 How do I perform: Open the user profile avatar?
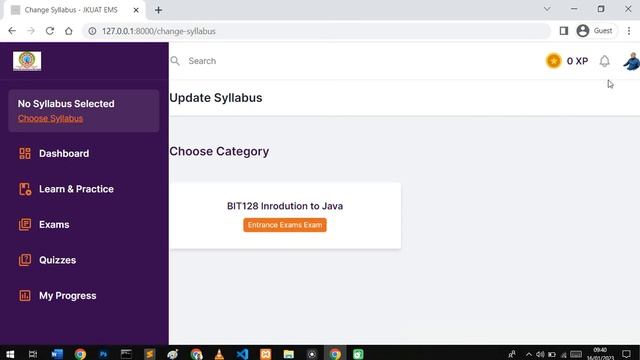click(631, 61)
